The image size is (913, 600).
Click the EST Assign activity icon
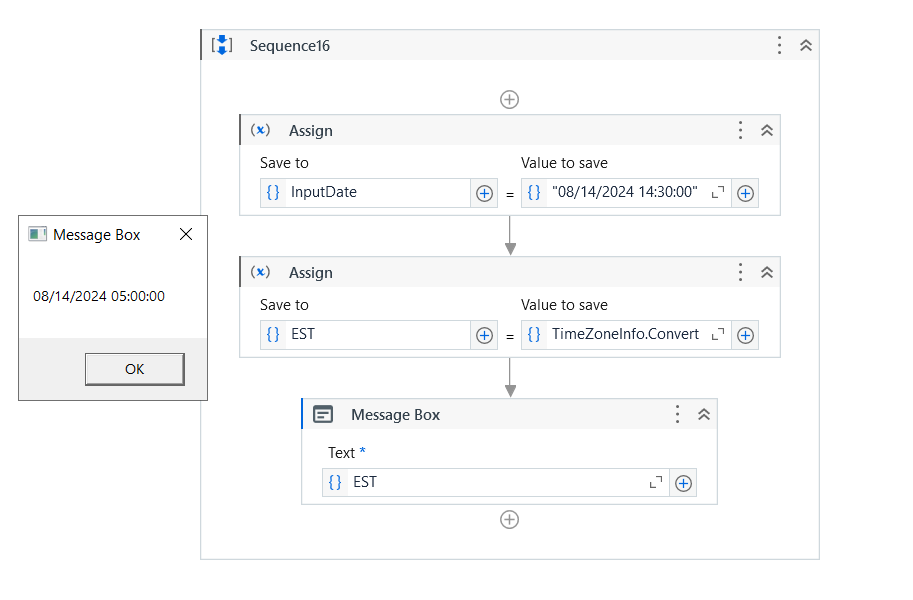pyautogui.click(x=260, y=272)
